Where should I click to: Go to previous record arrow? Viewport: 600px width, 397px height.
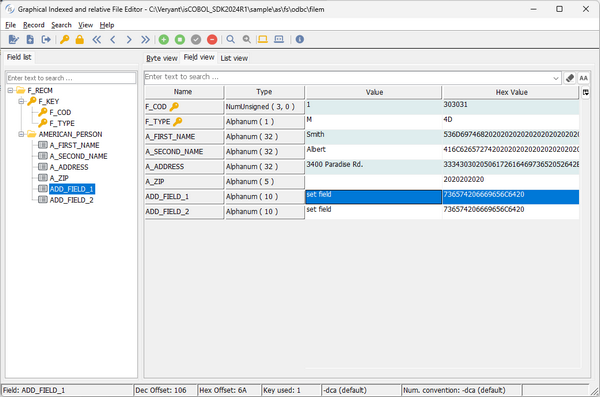113,39
